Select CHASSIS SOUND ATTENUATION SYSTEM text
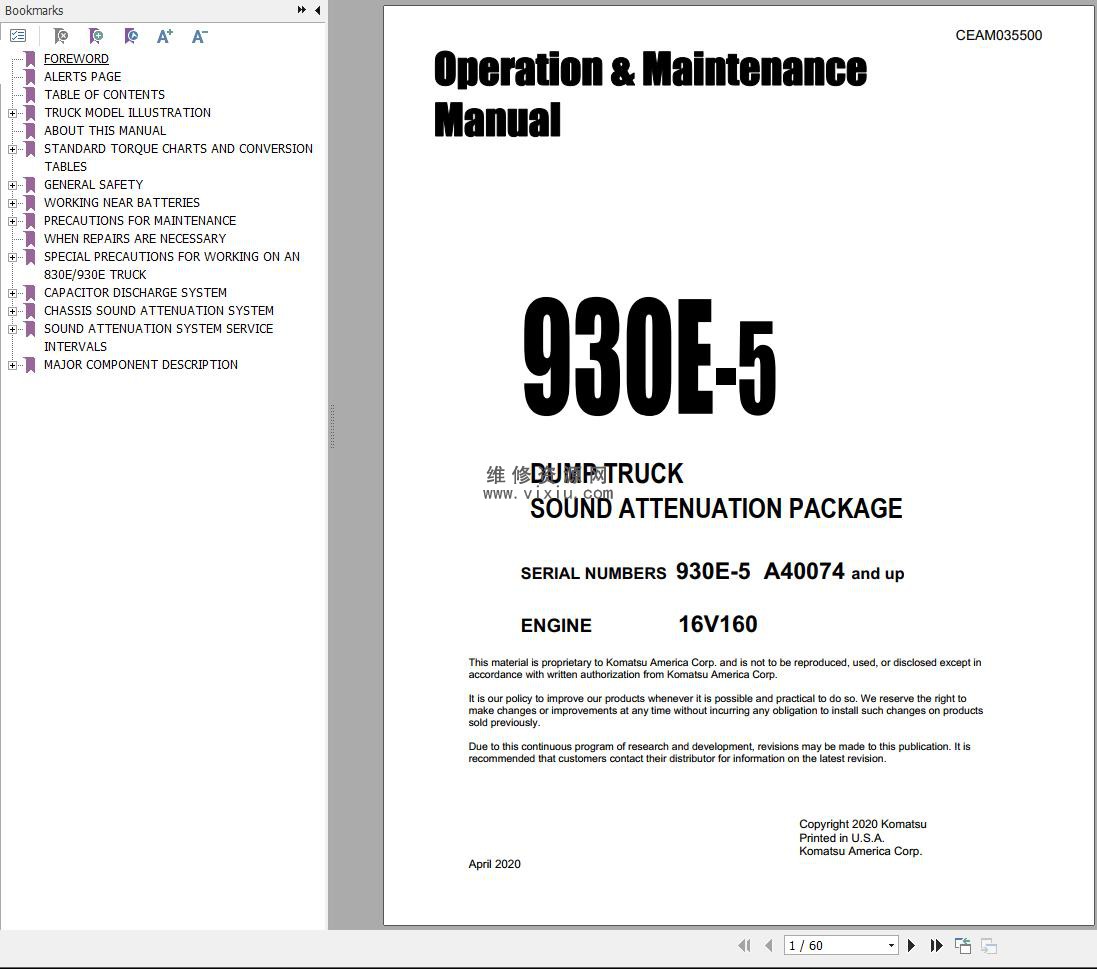 [x=159, y=311]
